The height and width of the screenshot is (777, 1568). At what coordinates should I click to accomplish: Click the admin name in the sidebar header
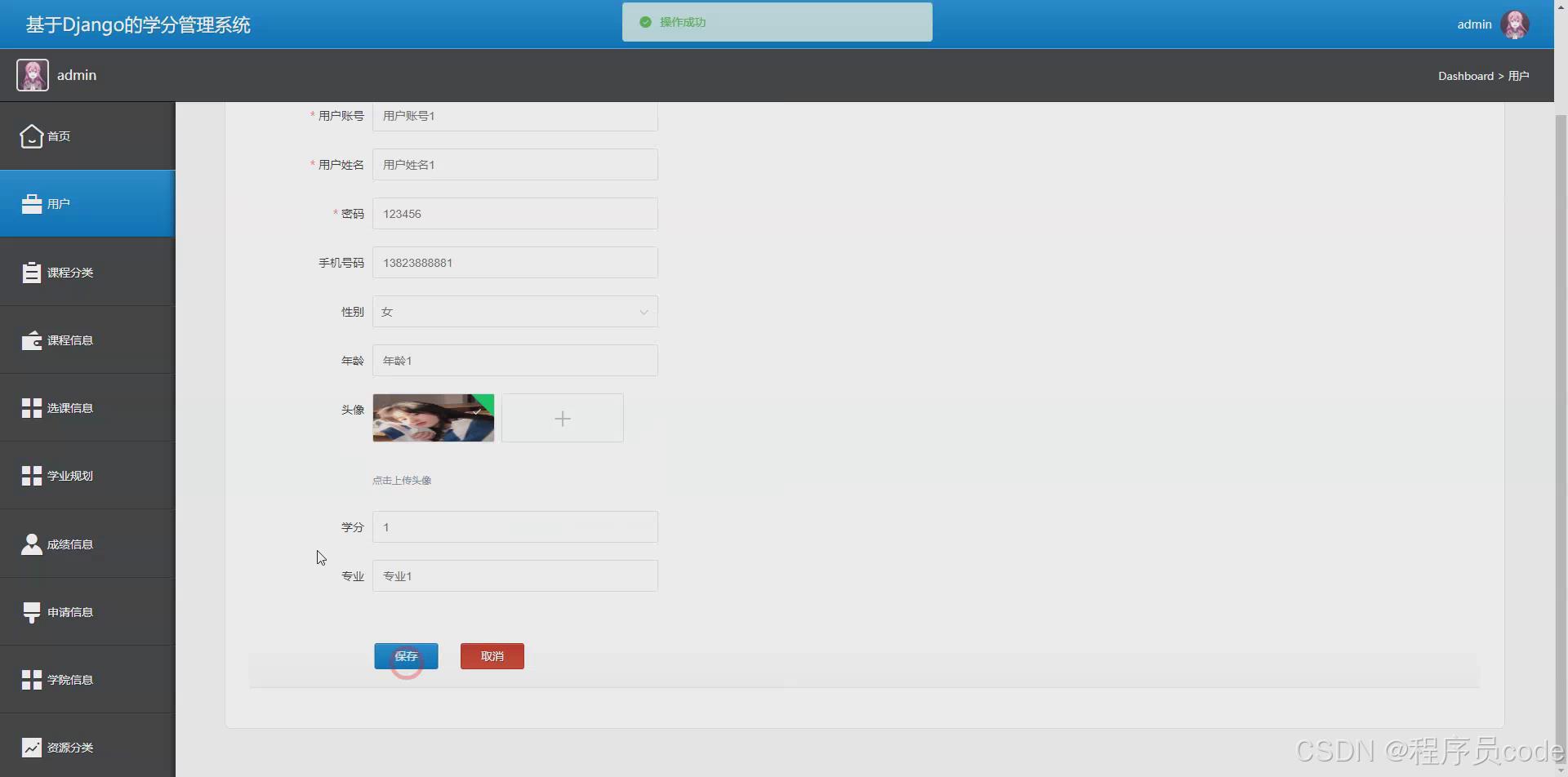coord(77,75)
